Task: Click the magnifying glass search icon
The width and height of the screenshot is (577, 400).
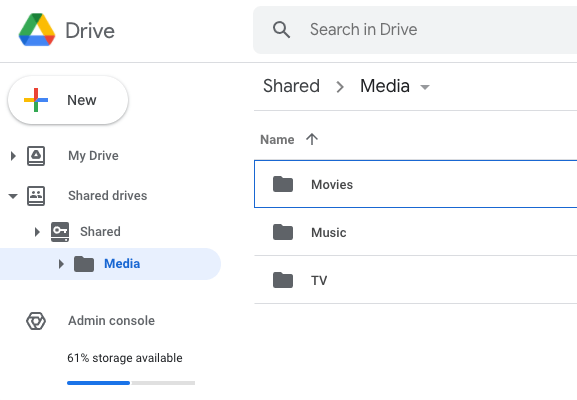Action: (x=281, y=29)
